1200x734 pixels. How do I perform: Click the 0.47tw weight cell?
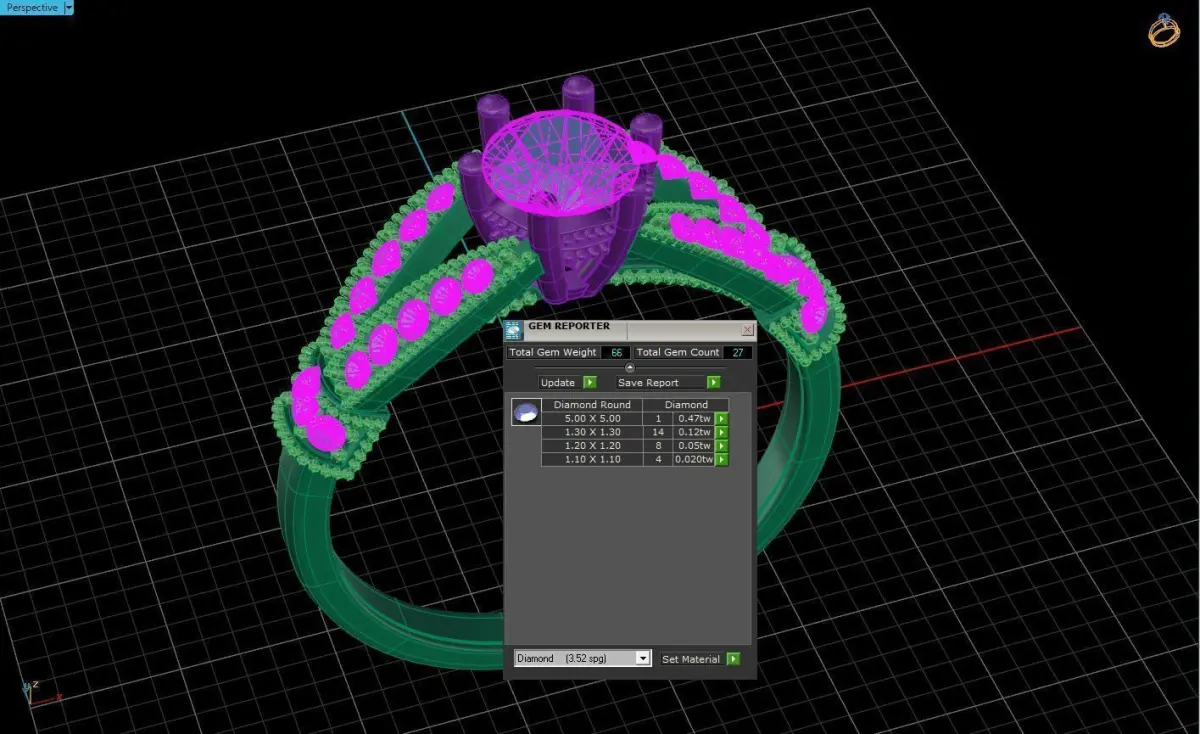tap(694, 418)
